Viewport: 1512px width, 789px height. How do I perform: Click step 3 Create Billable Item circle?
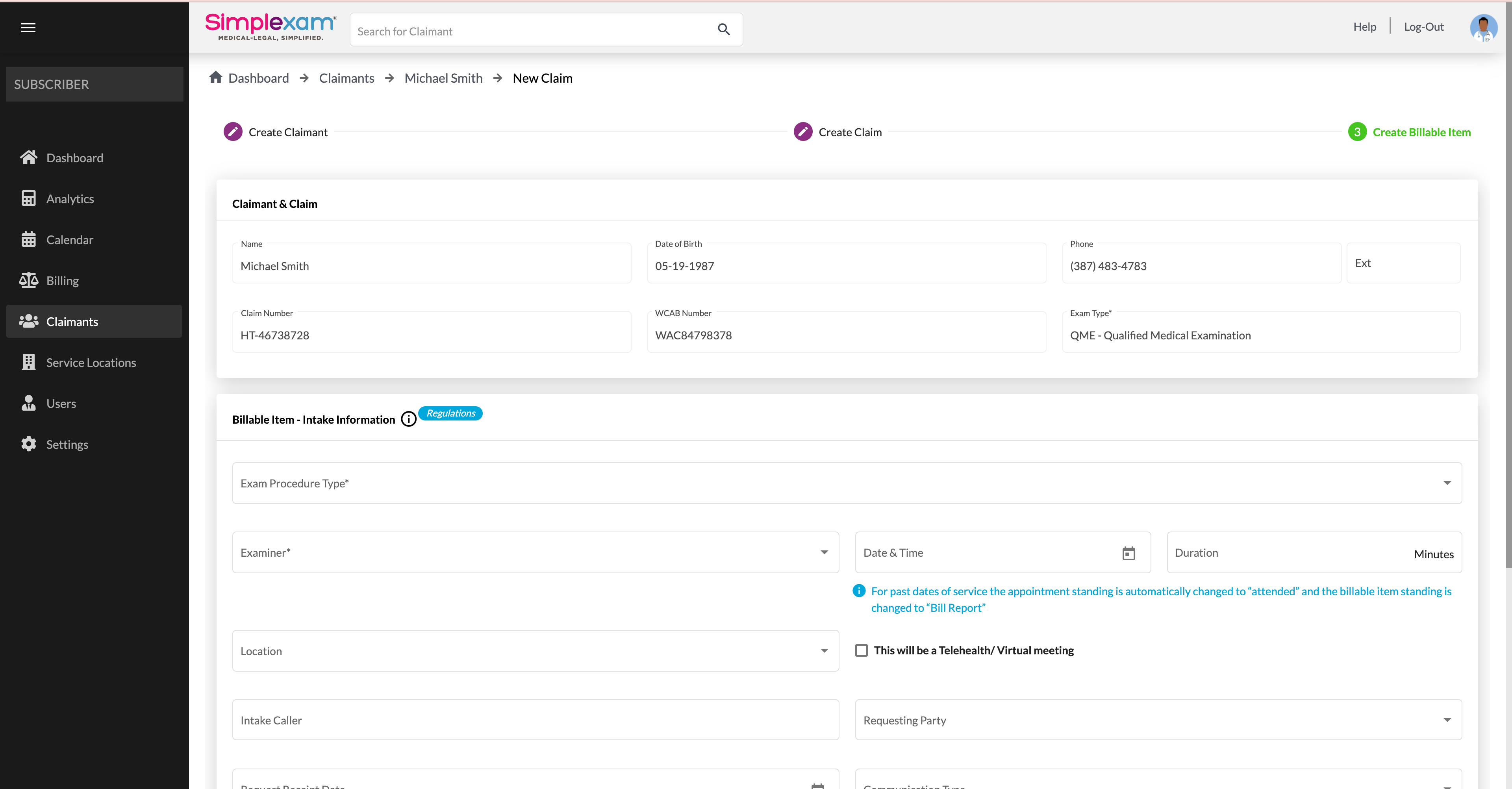click(x=1356, y=132)
